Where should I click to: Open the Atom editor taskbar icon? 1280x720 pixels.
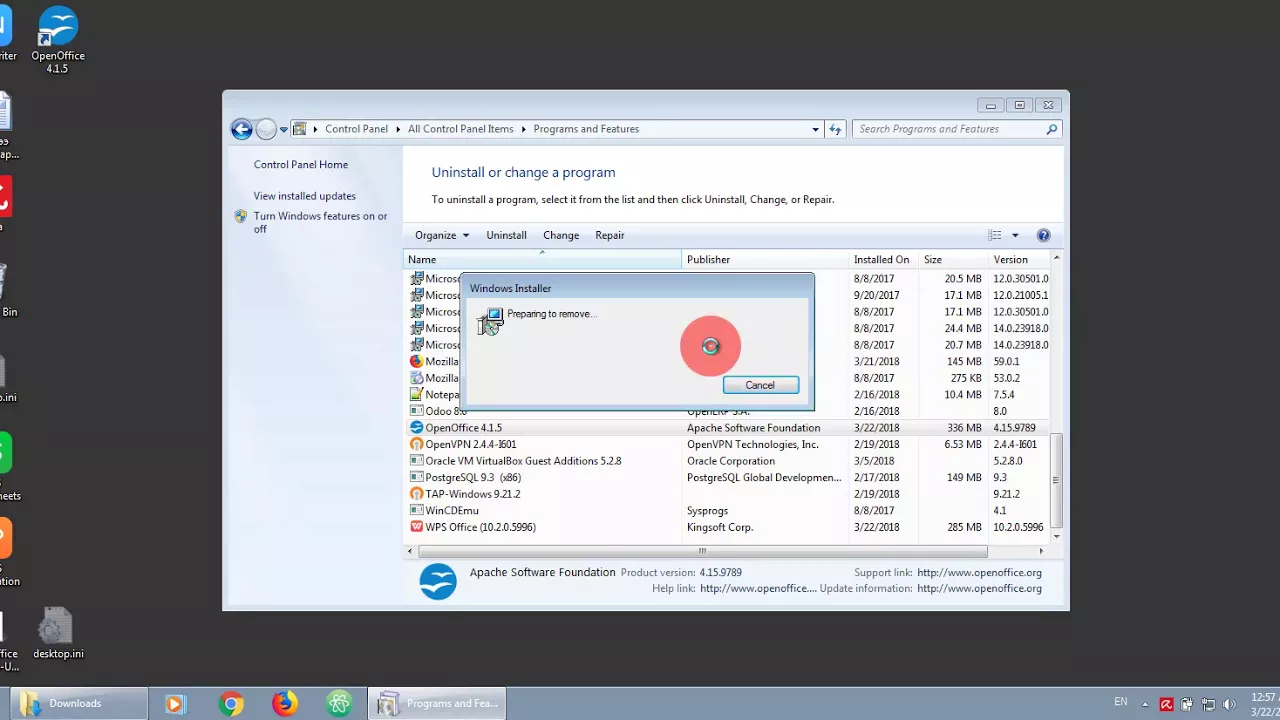[x=339, y=704]
